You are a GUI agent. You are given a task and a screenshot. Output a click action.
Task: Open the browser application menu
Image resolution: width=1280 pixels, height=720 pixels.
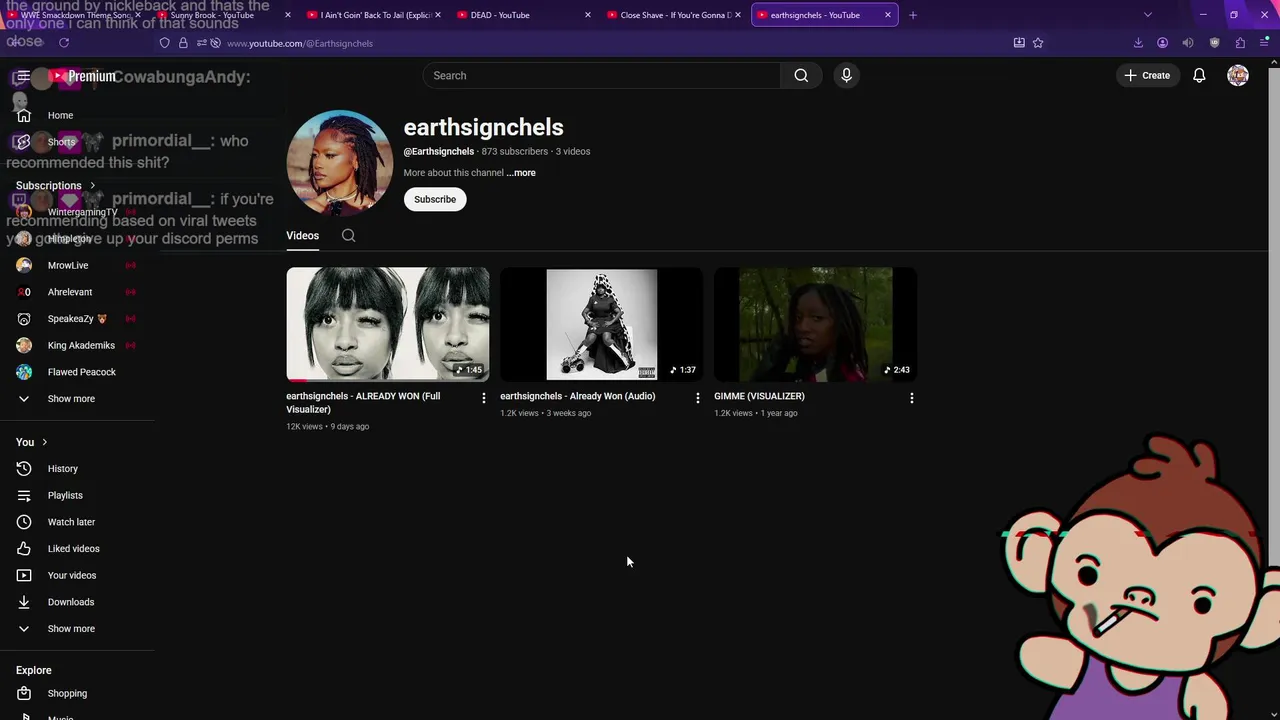1265,43
